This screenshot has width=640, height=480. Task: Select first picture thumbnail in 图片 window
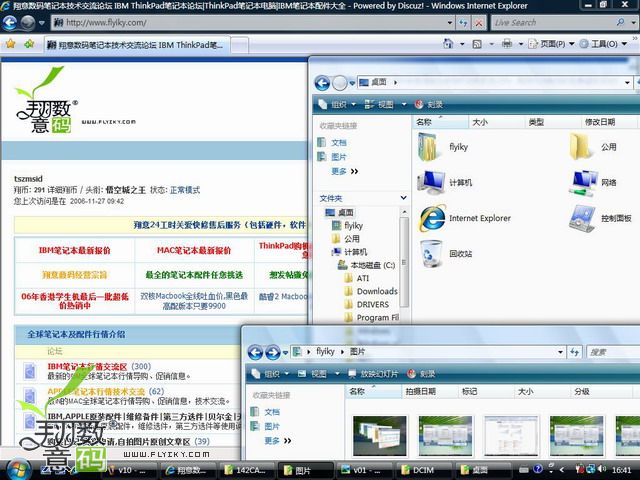click(380, 436)
